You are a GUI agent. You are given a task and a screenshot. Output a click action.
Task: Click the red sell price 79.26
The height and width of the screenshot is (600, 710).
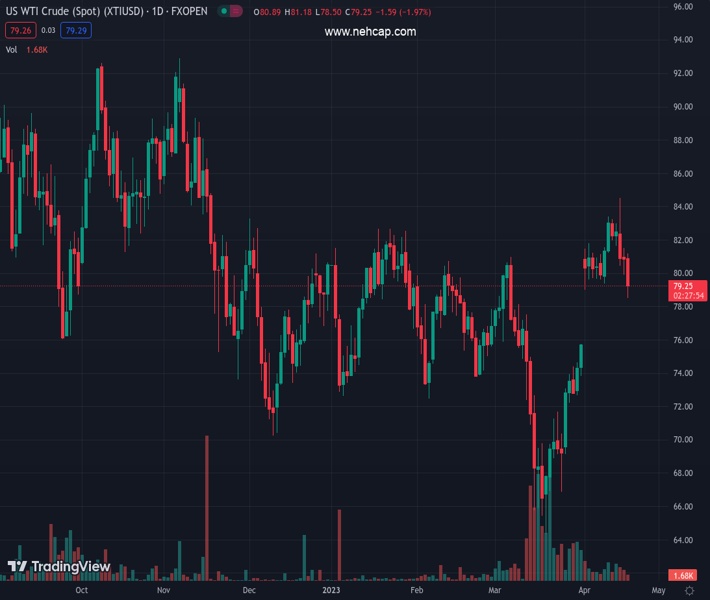pos(20,30)
